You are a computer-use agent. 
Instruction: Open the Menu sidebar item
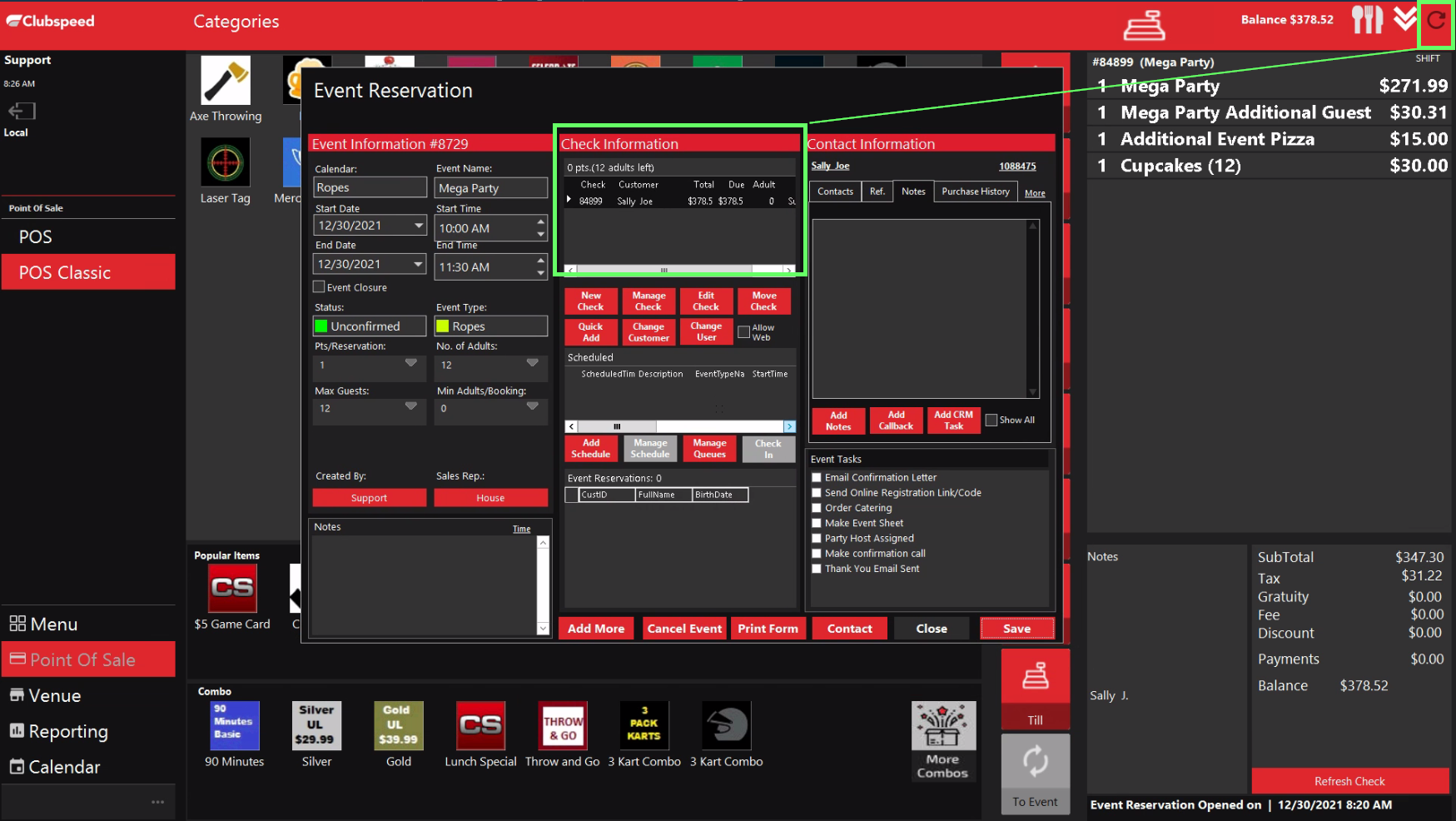coord(88,624)
